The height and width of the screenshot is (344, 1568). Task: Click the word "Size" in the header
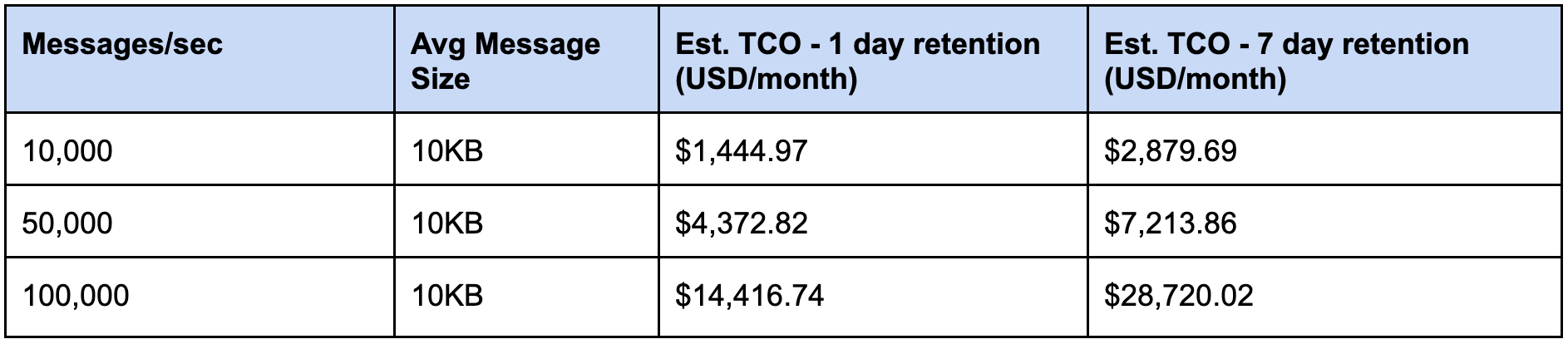click(x=440, y=79)
